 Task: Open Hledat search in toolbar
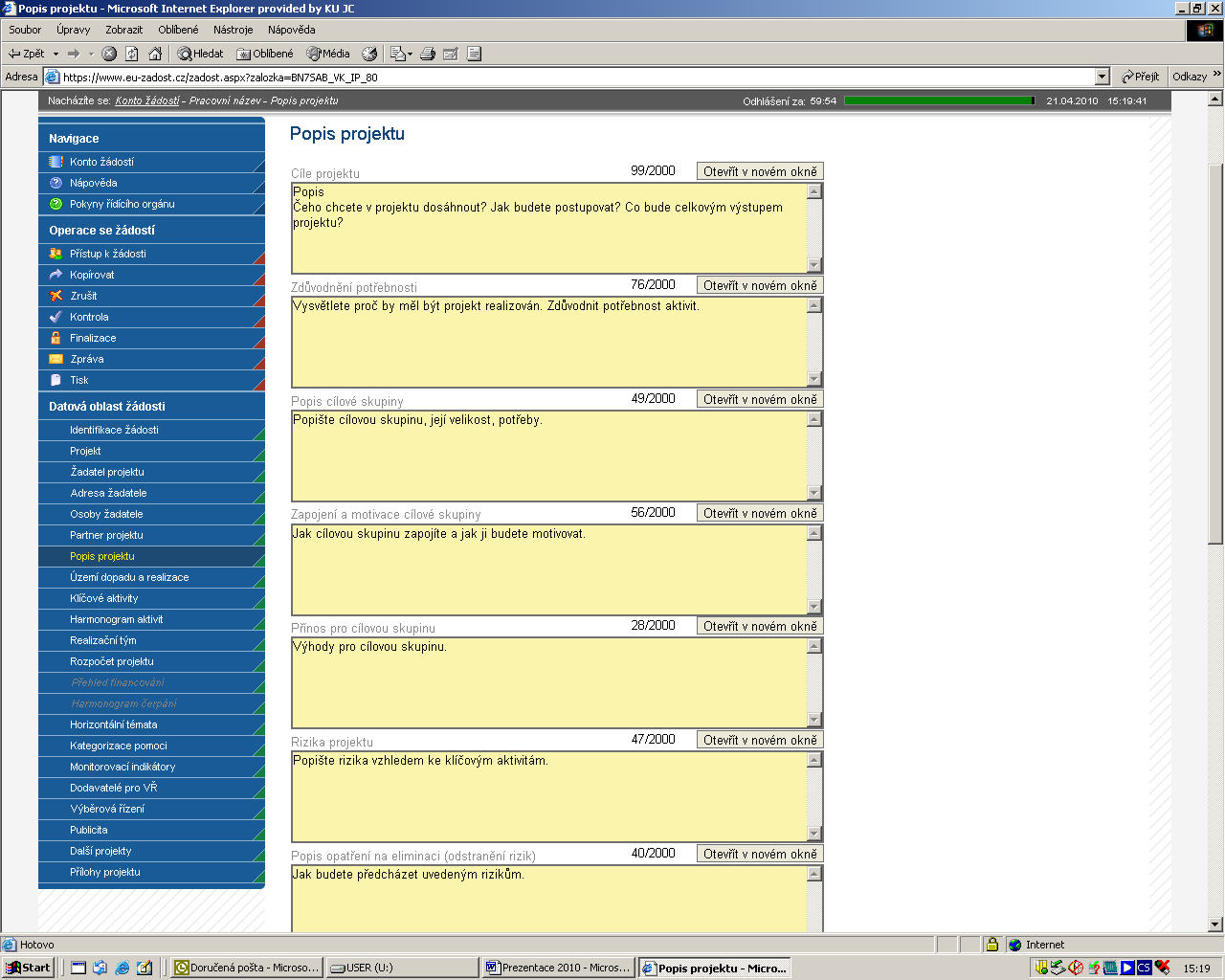[x=201, y=54]
